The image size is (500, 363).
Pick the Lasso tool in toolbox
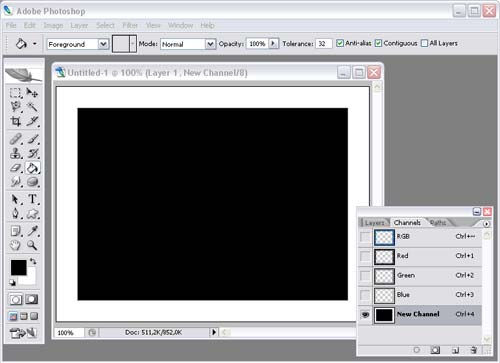[x=15, y=107]
